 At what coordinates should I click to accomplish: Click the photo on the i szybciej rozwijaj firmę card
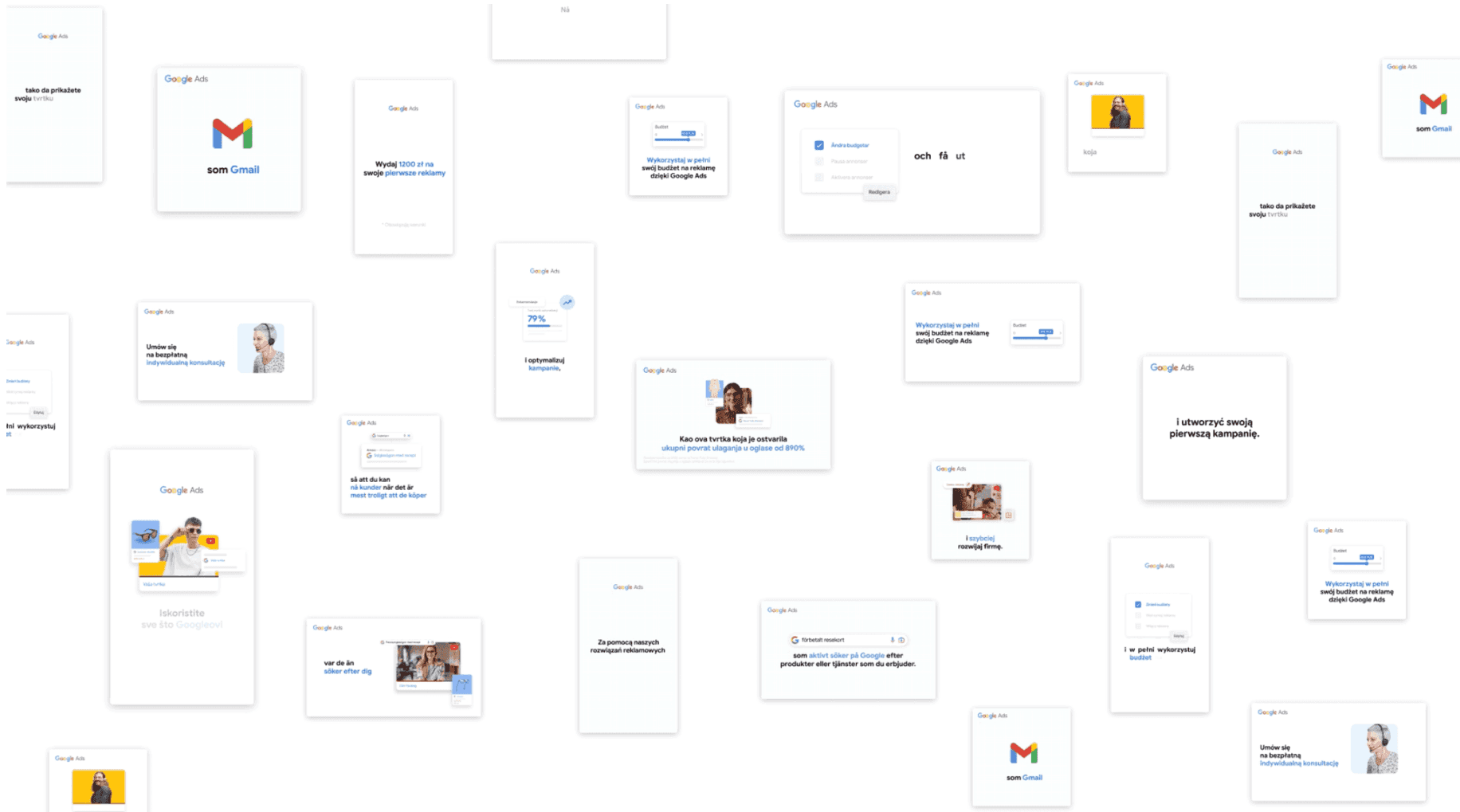tap(976, 501)
